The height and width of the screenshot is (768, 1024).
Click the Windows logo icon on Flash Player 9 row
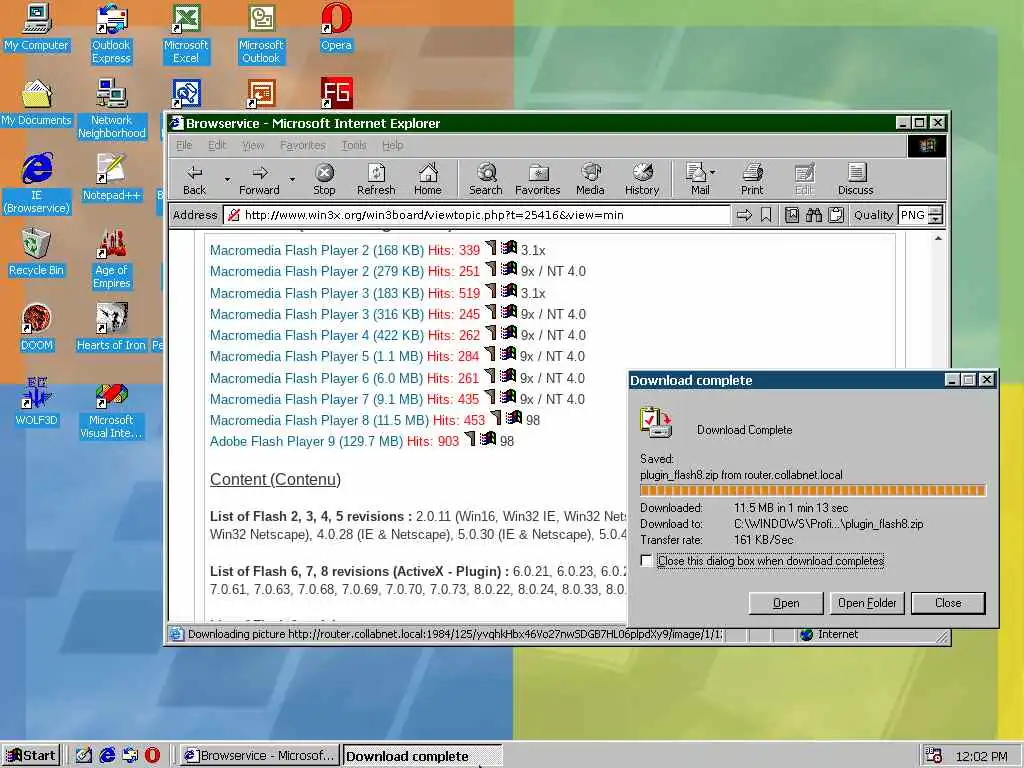(x=488, y=440)
